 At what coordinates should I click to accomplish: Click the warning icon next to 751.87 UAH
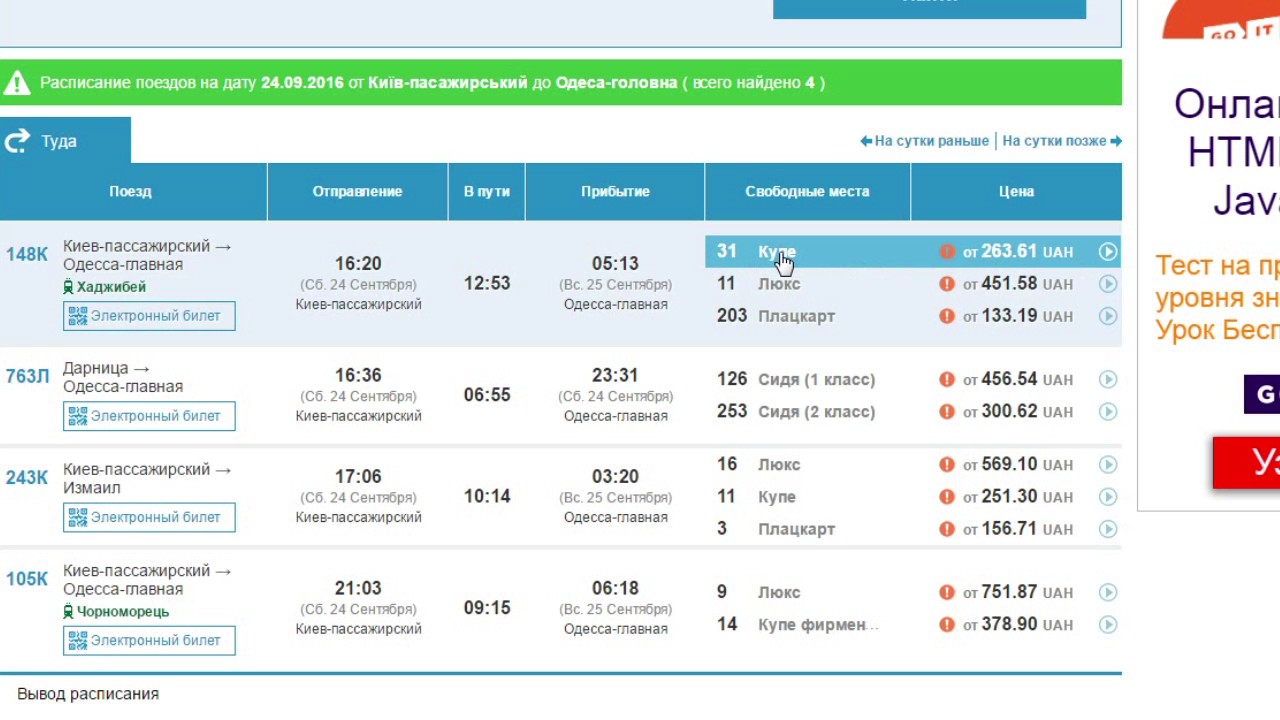click(947, 592)
